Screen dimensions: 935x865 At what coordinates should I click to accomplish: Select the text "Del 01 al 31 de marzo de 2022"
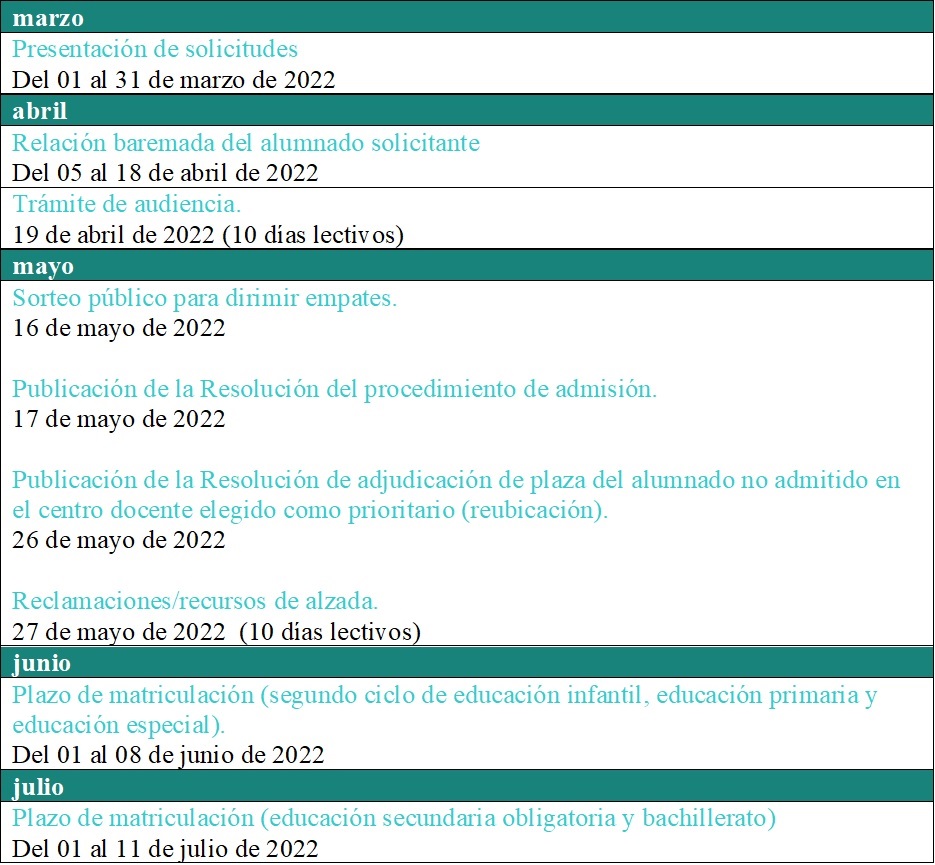tap(173, 80)
